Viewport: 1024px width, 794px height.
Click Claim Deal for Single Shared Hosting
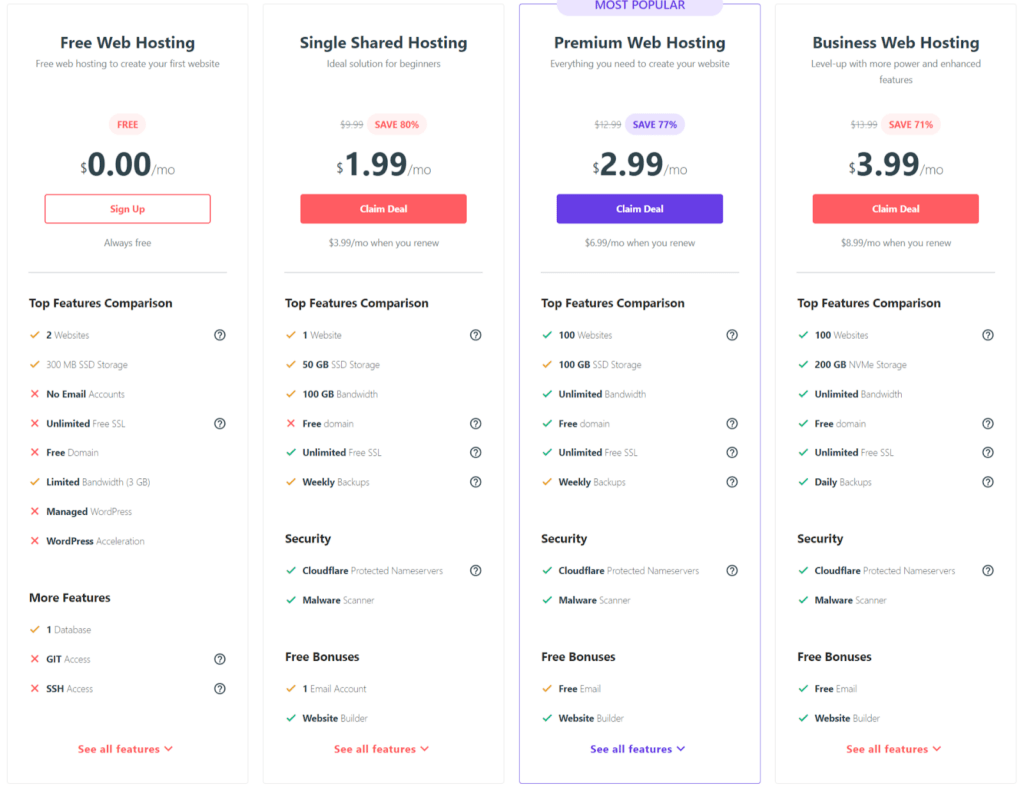pyautogui.click(x=383, y=208)
